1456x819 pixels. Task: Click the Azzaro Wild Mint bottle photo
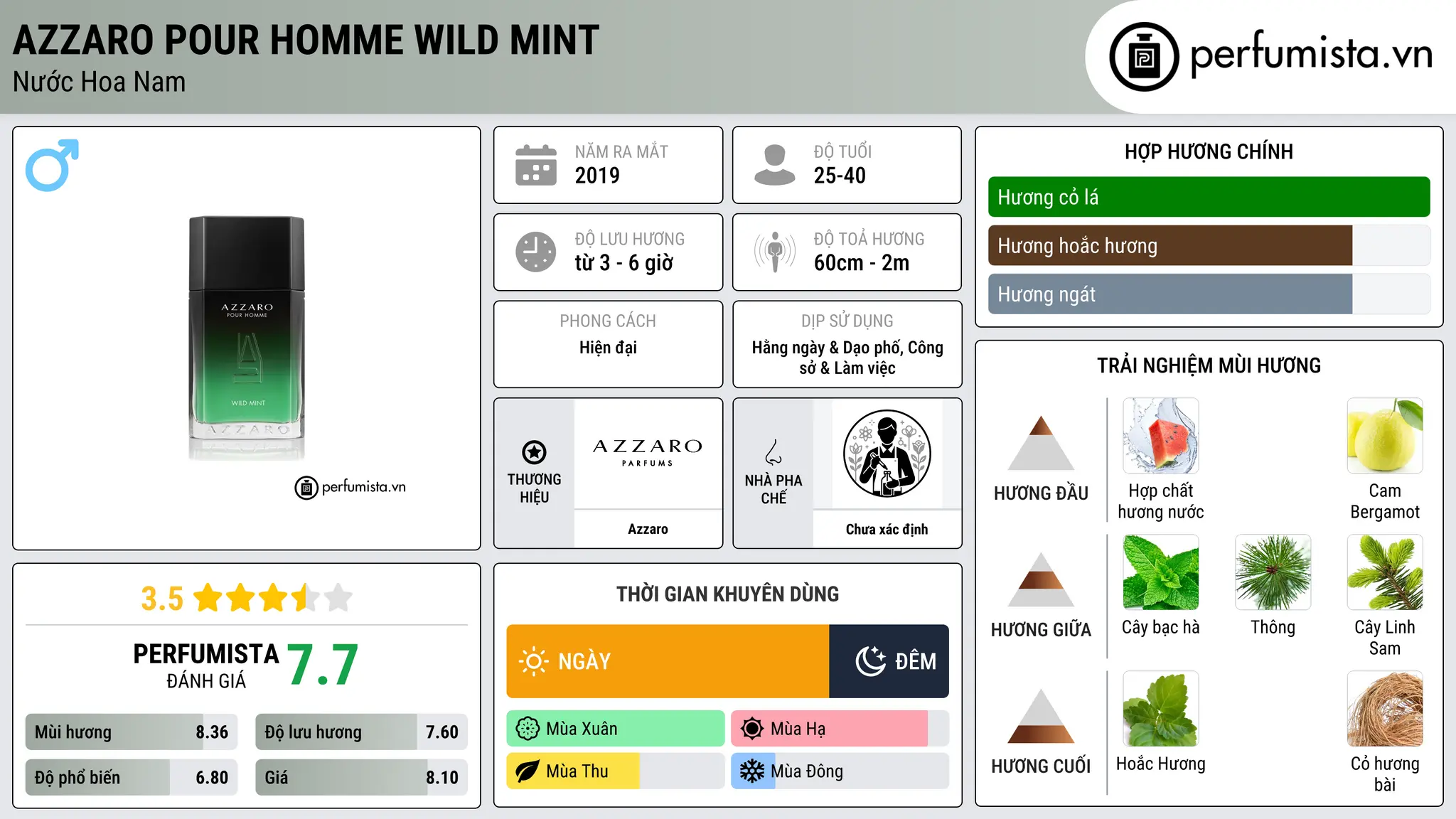tap(247, 338)
